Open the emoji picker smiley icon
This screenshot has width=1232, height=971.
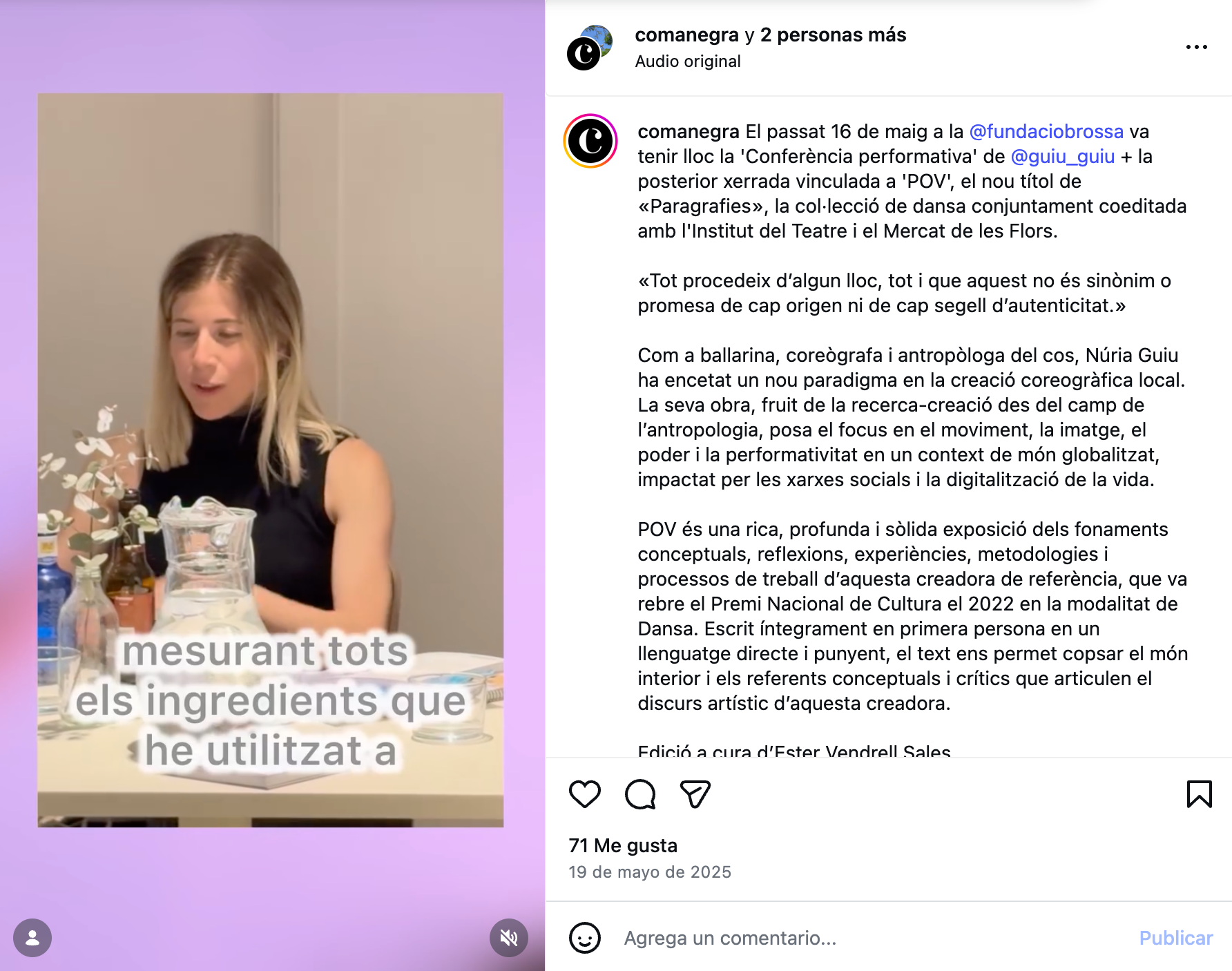(x=585, y=938)
